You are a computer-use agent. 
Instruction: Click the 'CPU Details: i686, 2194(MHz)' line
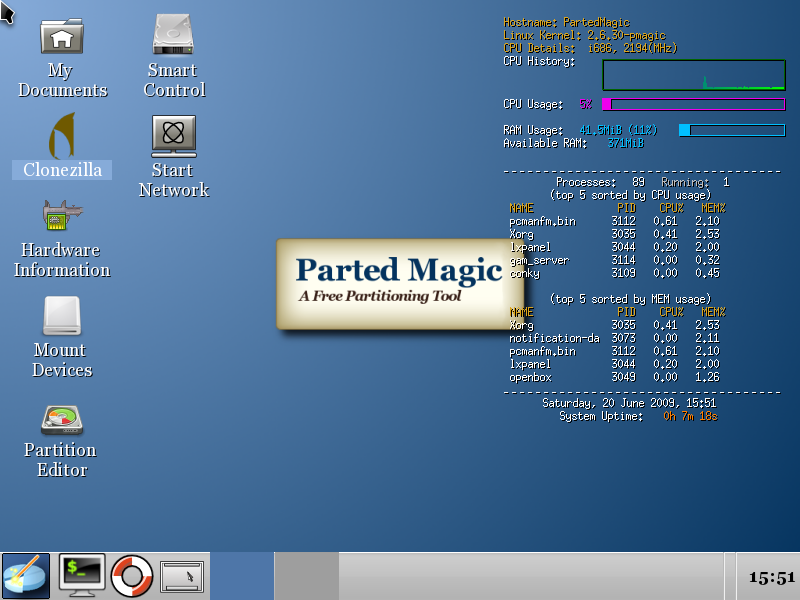590,48
